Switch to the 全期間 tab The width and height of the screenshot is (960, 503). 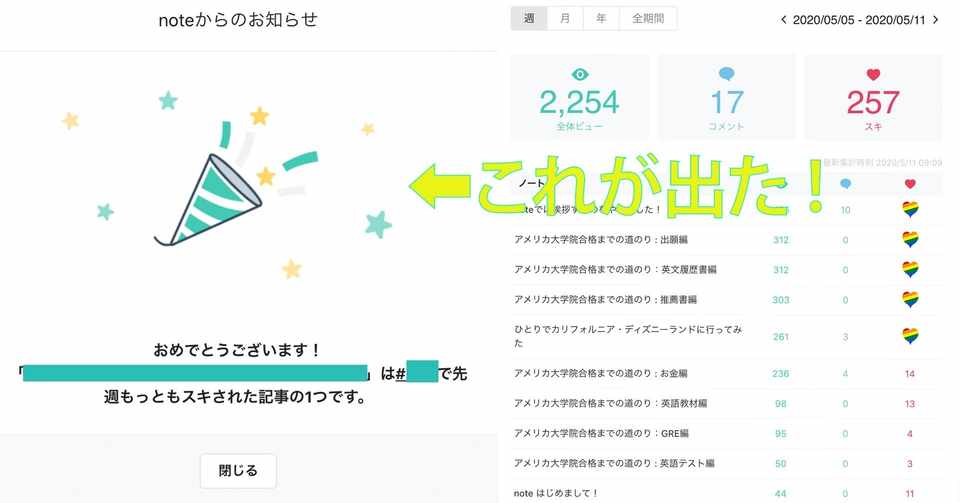click(648, 18)
